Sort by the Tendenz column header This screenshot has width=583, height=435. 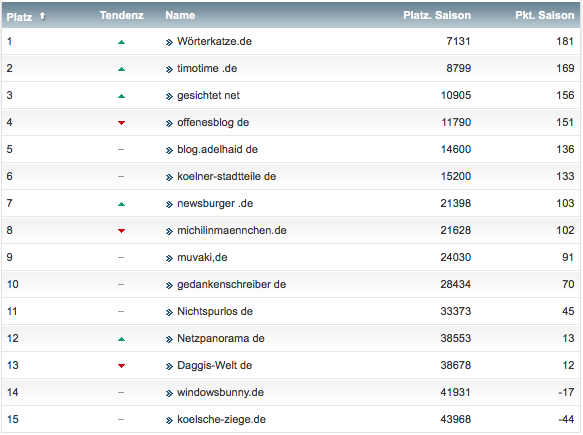[x=122, y=15]
